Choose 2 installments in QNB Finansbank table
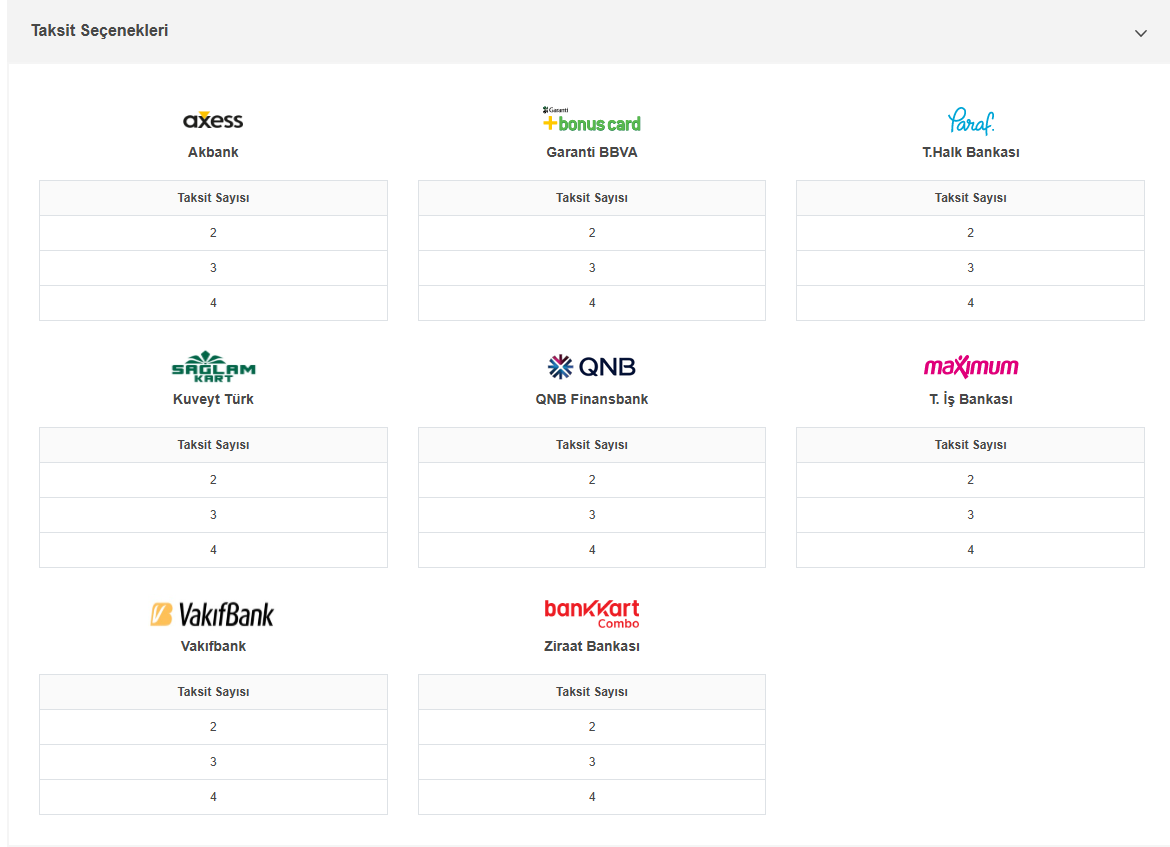The height and width of the screenshot is (847, 1170). coord(591,480)
